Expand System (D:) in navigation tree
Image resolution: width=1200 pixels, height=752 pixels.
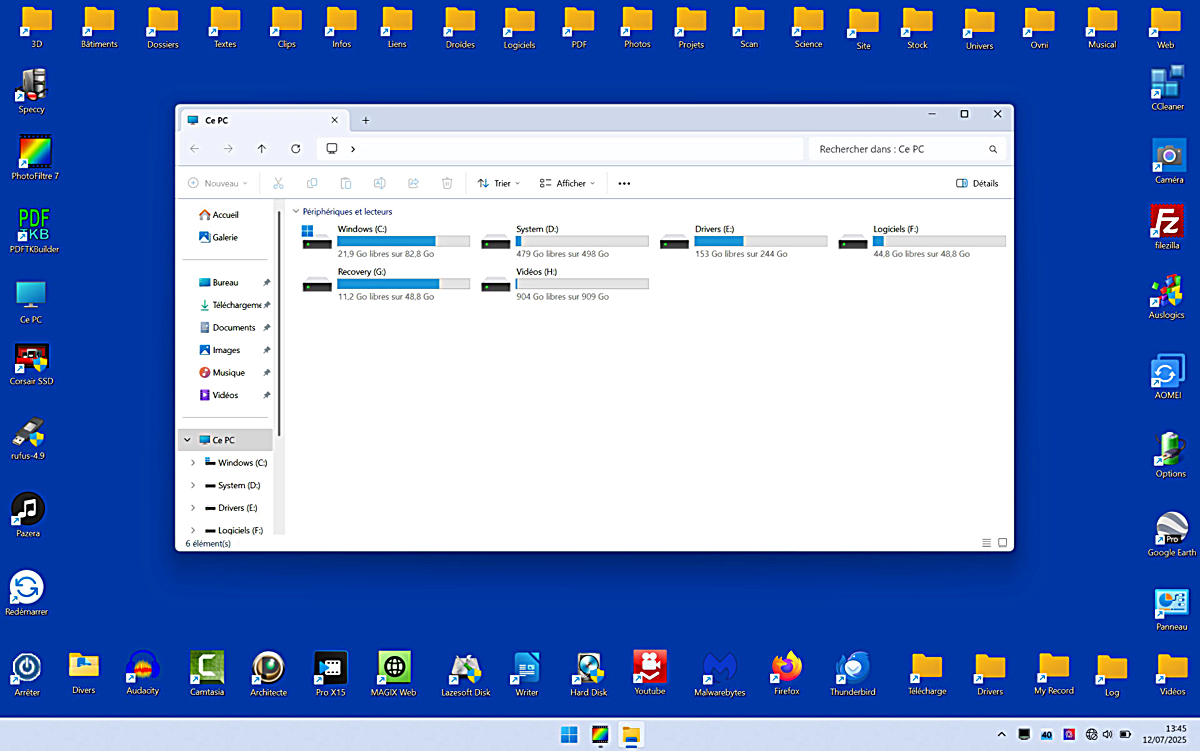[x=193, y=486]
